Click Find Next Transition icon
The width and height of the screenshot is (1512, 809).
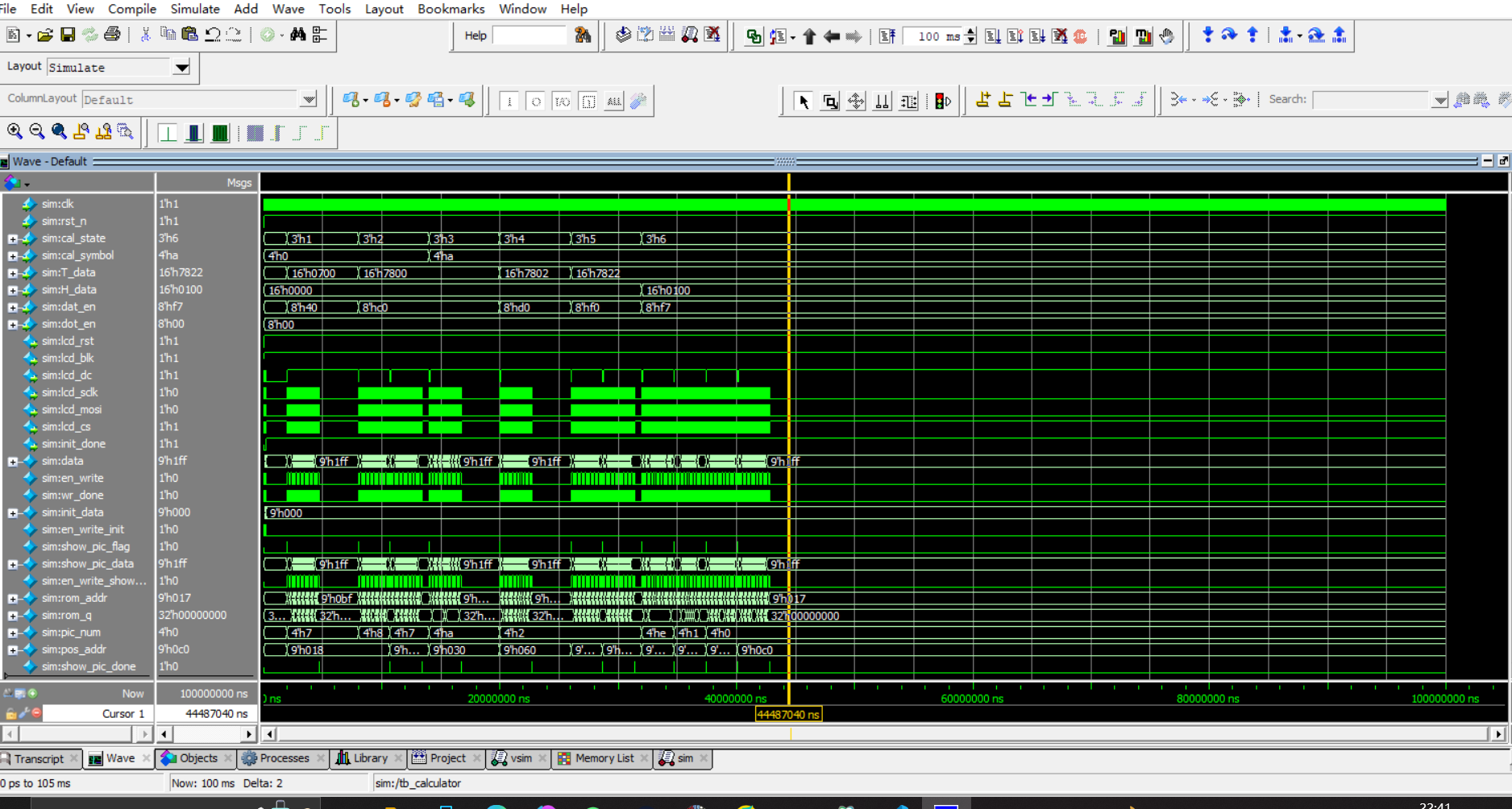[x=1049, y=100]
